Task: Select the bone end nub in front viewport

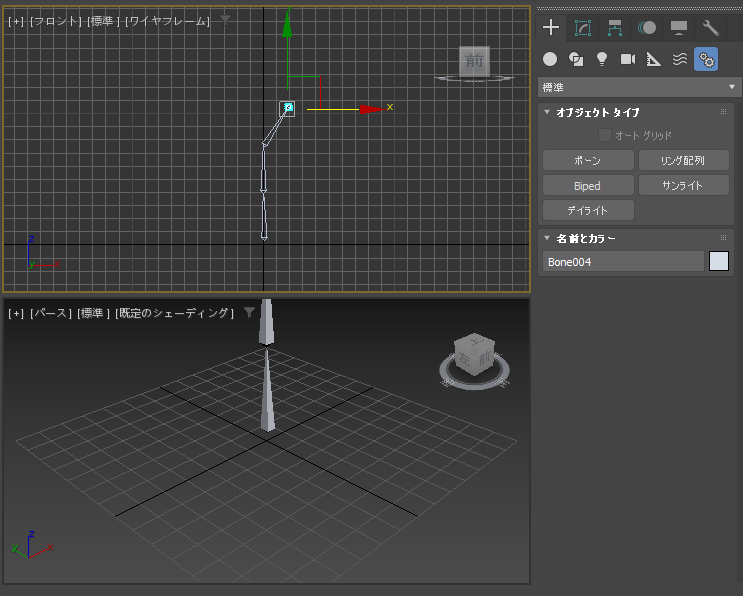Action: click(x=288, y=108)
